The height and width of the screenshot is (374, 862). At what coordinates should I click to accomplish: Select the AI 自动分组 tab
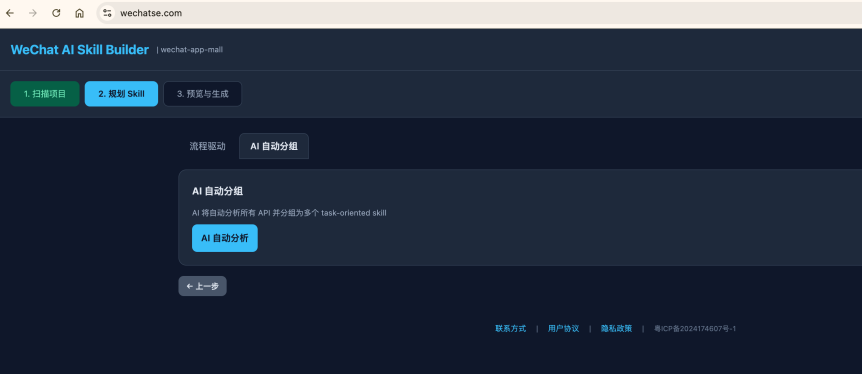tap(274, 146)
